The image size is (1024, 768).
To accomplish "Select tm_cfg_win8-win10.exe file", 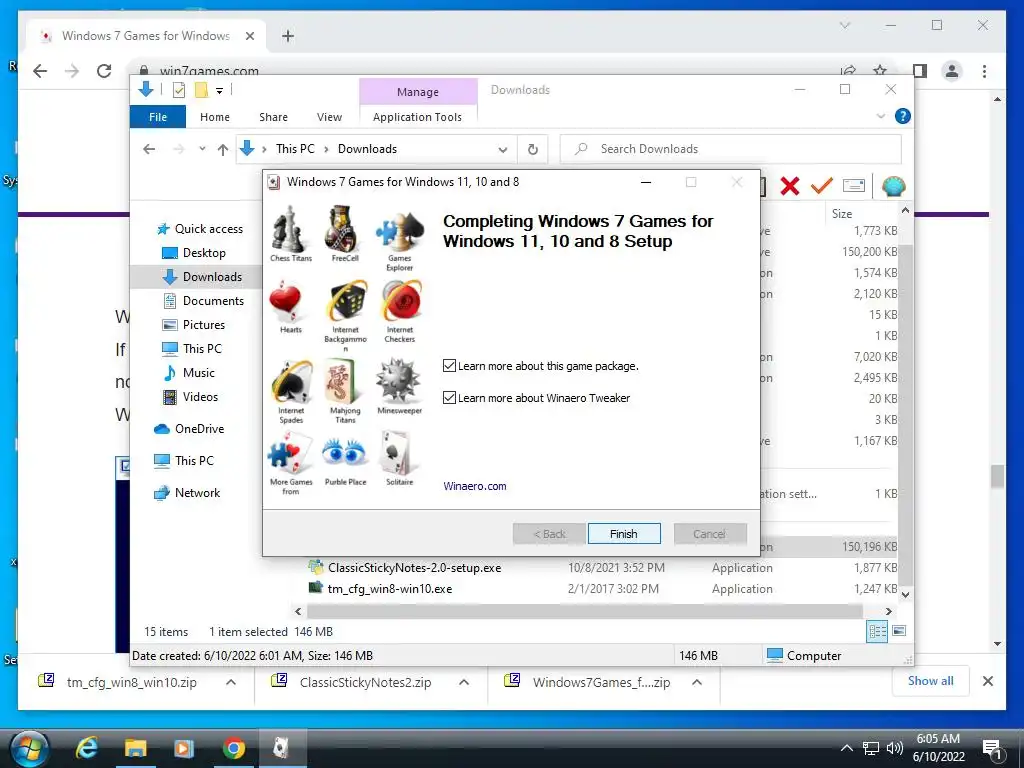I will pyautogui.click(x=390, y=588).
